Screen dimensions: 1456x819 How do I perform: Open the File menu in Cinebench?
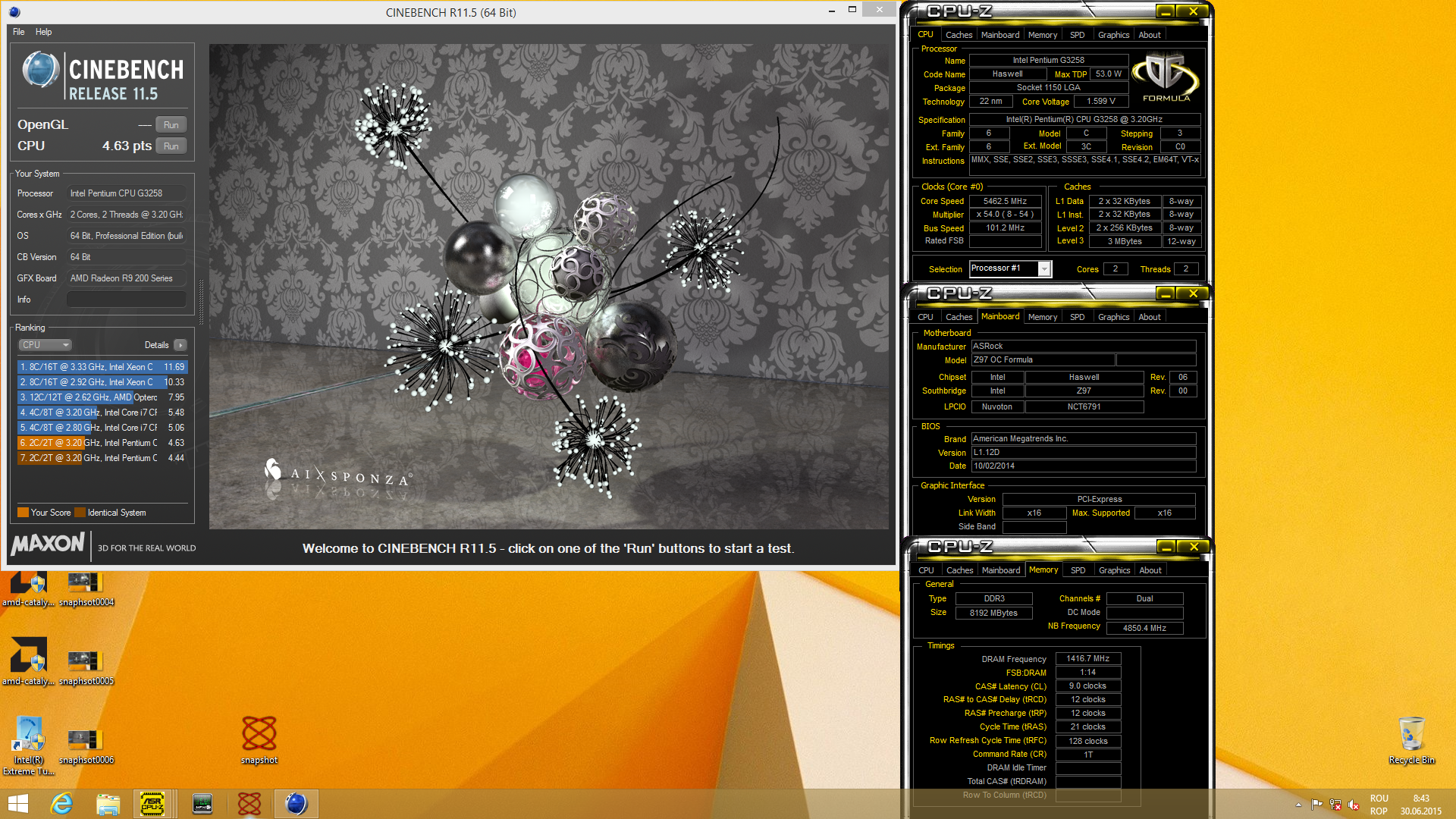tap(19, 32)
